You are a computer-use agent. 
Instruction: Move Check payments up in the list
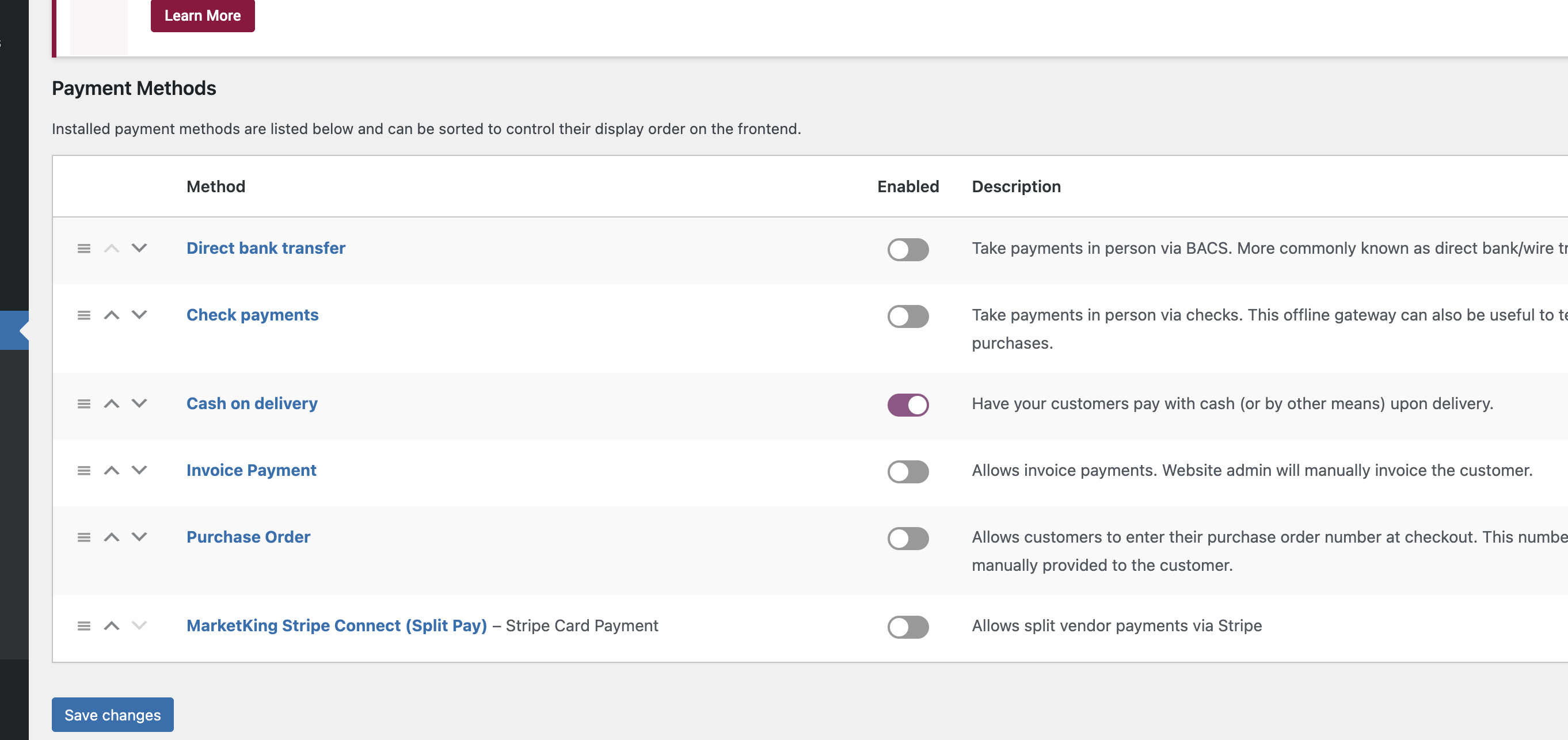[112, 315]
